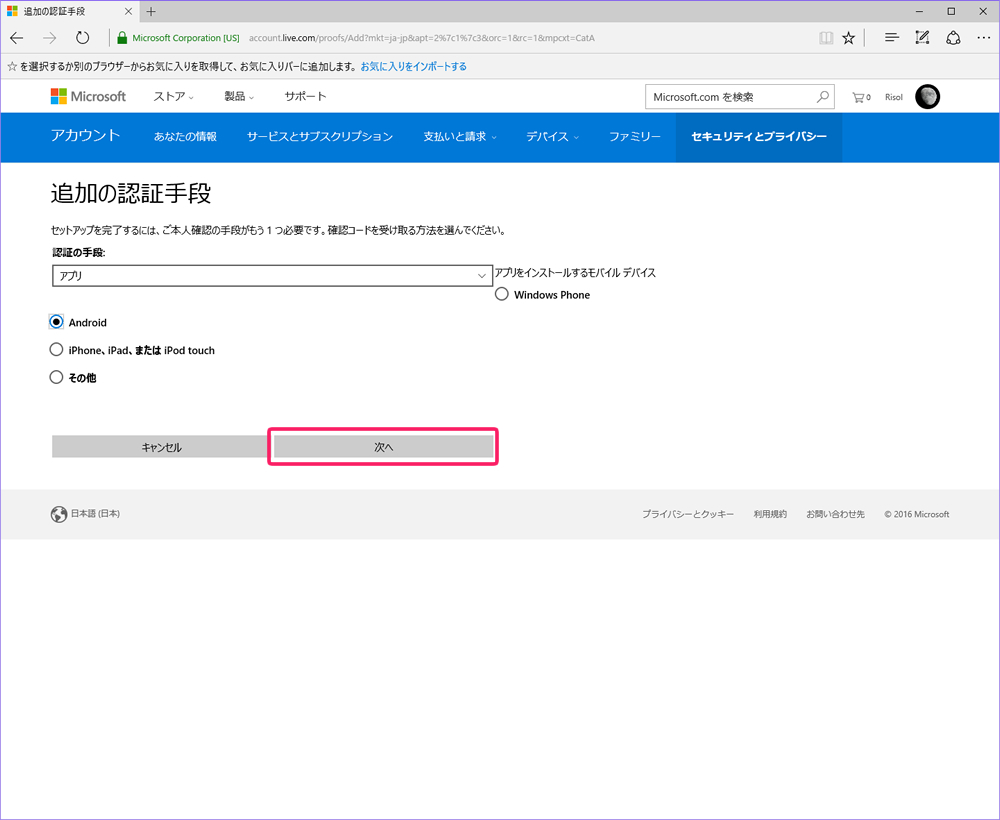
Task: Click 日本語 (日本) language link
Action: tap(95, 513)
